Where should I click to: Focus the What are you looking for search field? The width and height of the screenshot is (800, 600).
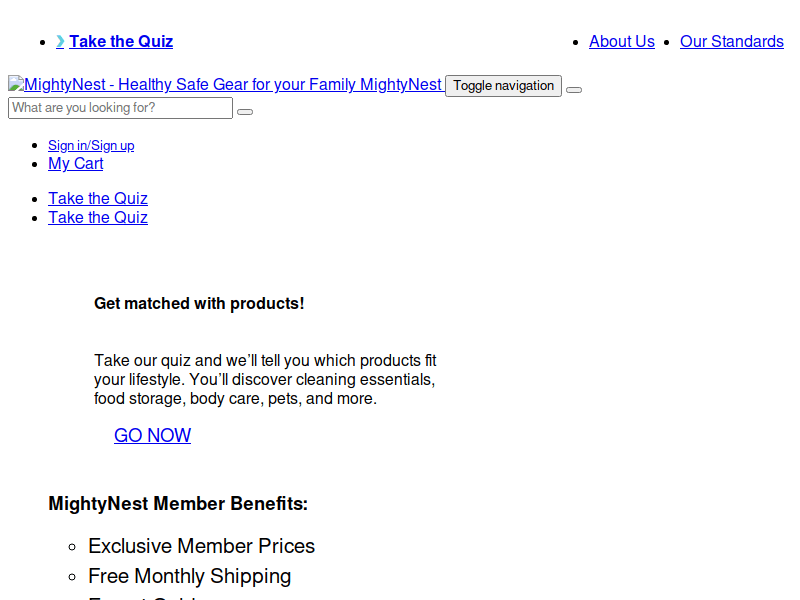[120, 108]
